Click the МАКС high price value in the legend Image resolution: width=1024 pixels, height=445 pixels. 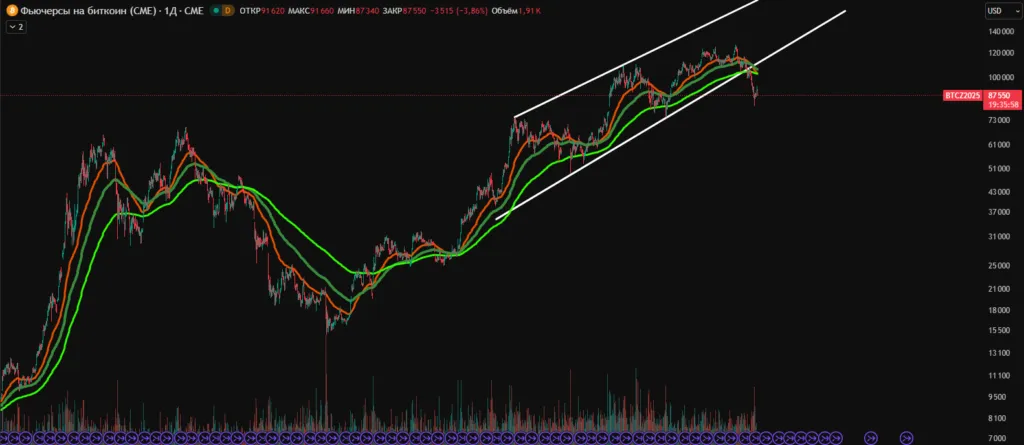tap(321, 11)
